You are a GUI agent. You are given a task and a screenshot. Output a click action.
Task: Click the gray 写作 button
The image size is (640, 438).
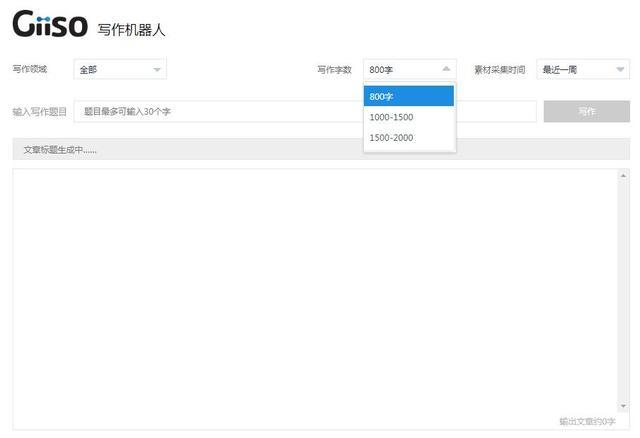pyautogui.click(x=587, y=111)
